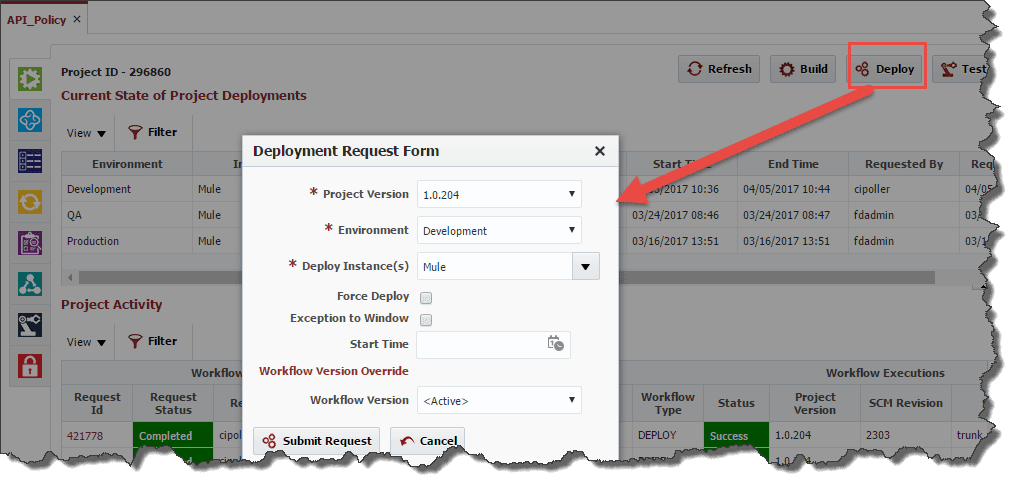The width and height of the screenshot is (1023, 492).
Task: Enable the Force Deploy checkbox
Action: tap(426, 298)
